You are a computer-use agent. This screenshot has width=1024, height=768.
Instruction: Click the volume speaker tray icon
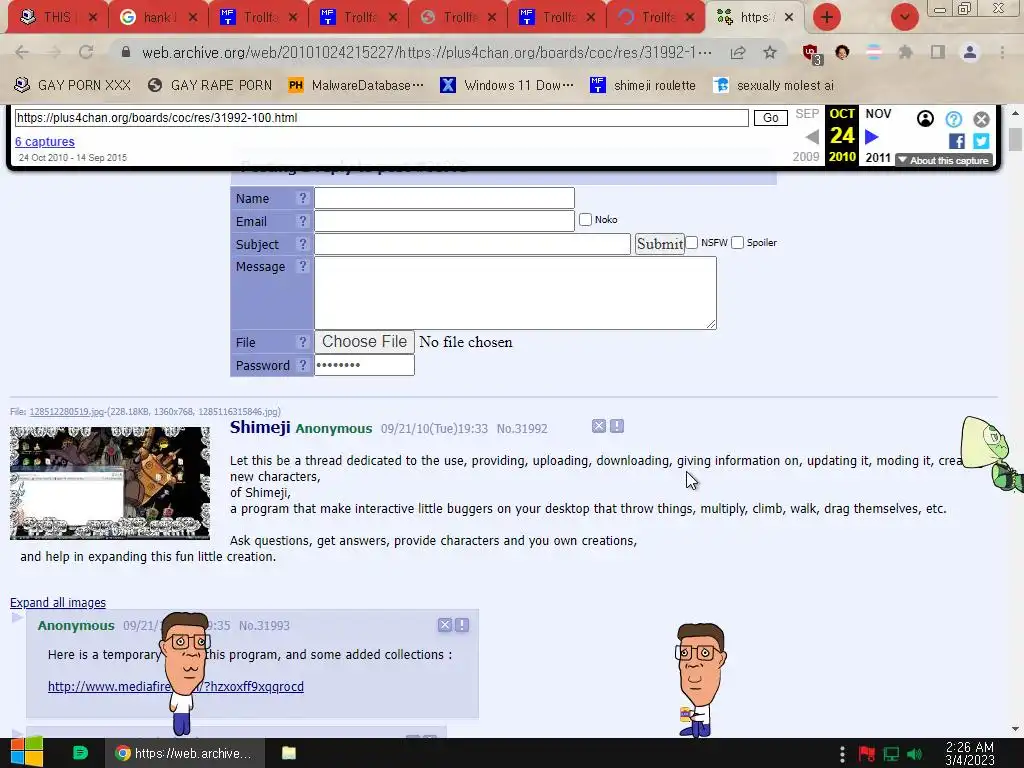click(x=914, y=754)
